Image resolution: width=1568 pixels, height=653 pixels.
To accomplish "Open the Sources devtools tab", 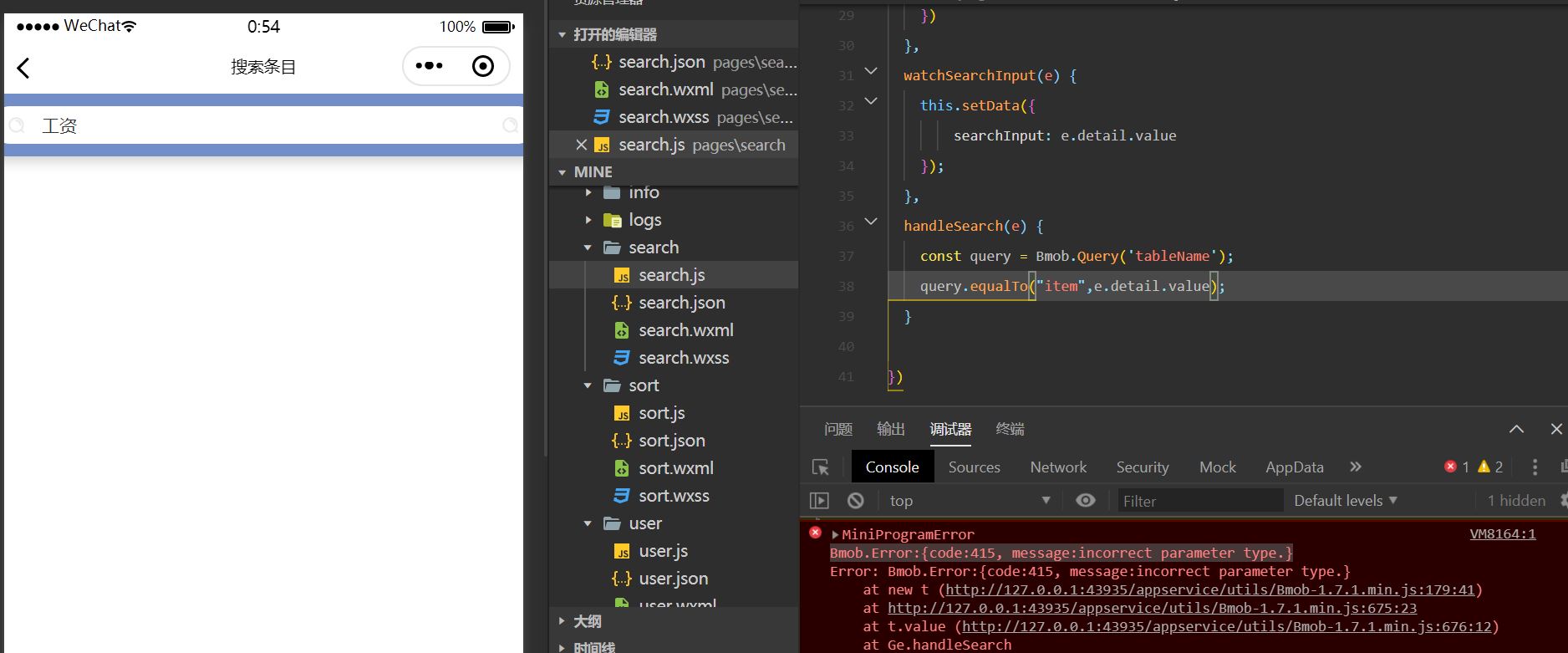I will click(x=974, y=467).
